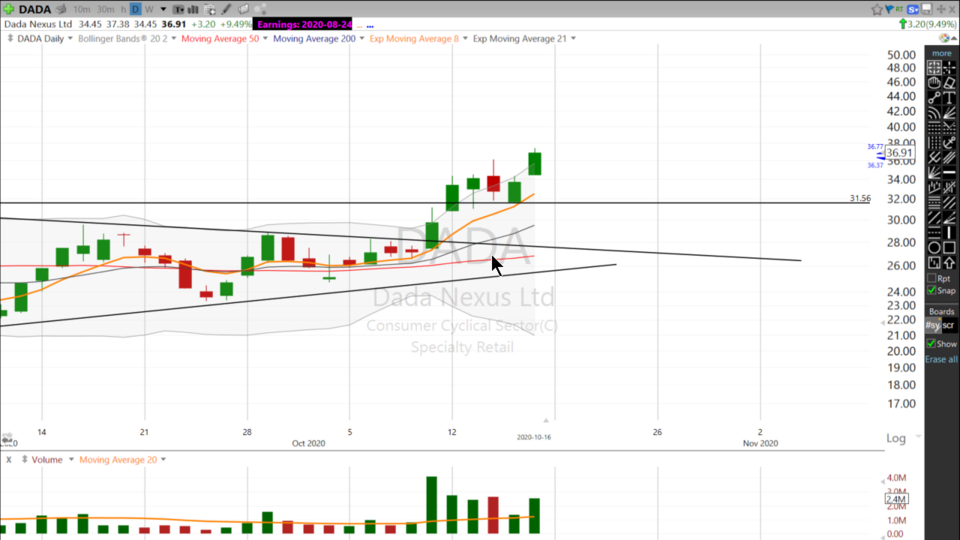Select the anchor tool
The width and height of the screenshot is (960, 540).
click(x=949, y=143)
